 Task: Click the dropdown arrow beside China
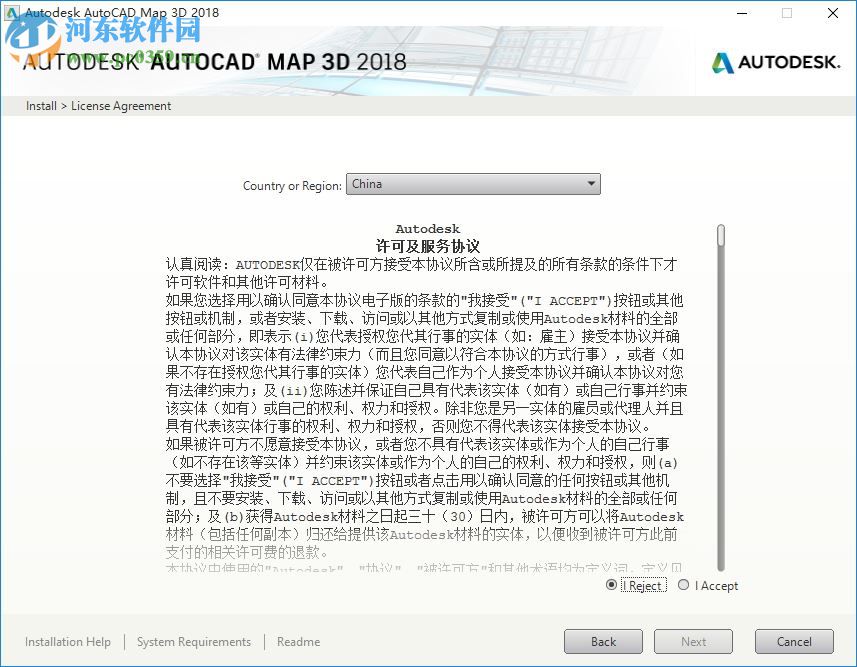click(x=592, y=184)
